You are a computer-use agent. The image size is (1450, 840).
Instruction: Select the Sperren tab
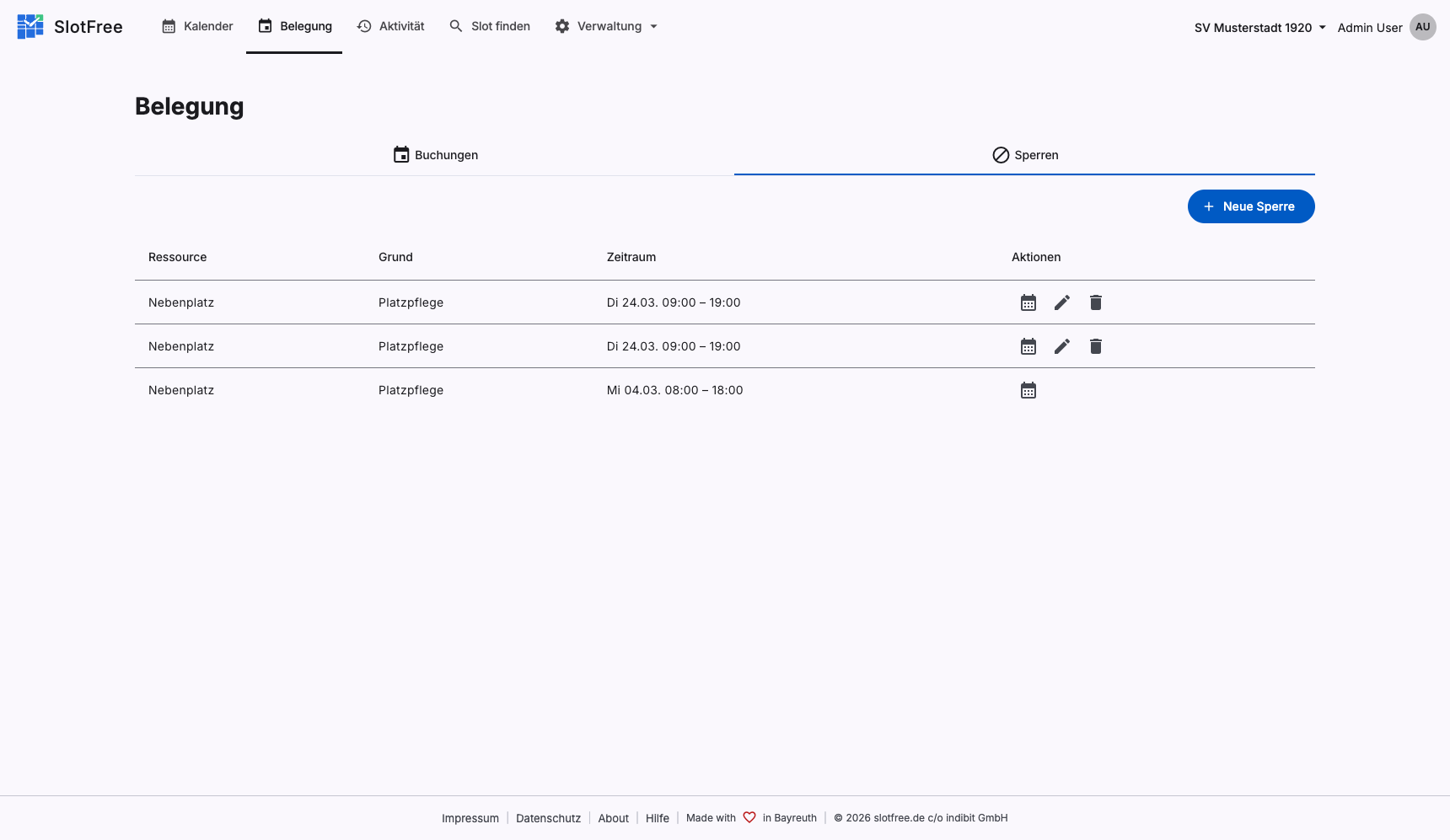click(x=1024, y=155)
